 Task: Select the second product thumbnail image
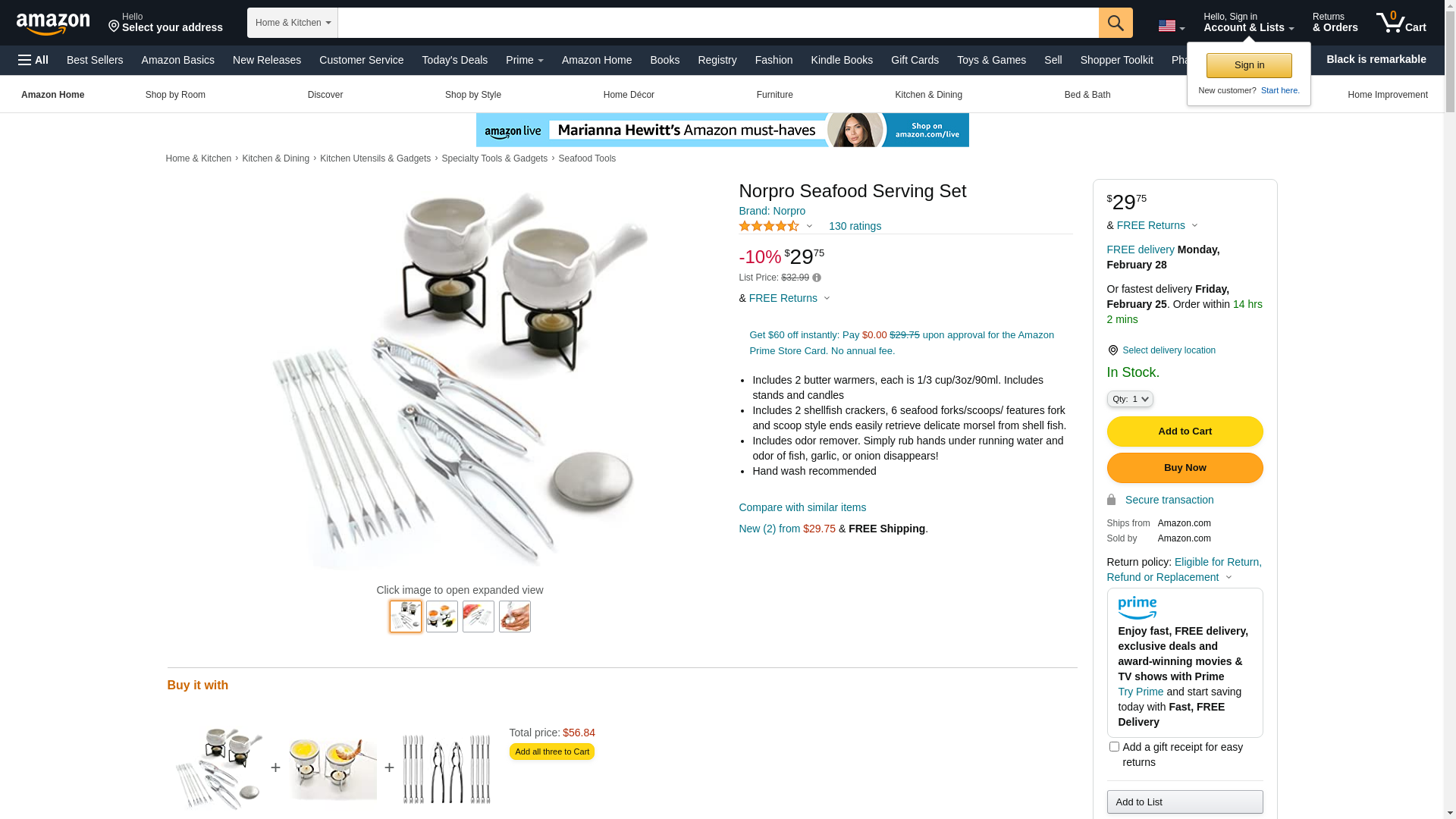[442, 617]
